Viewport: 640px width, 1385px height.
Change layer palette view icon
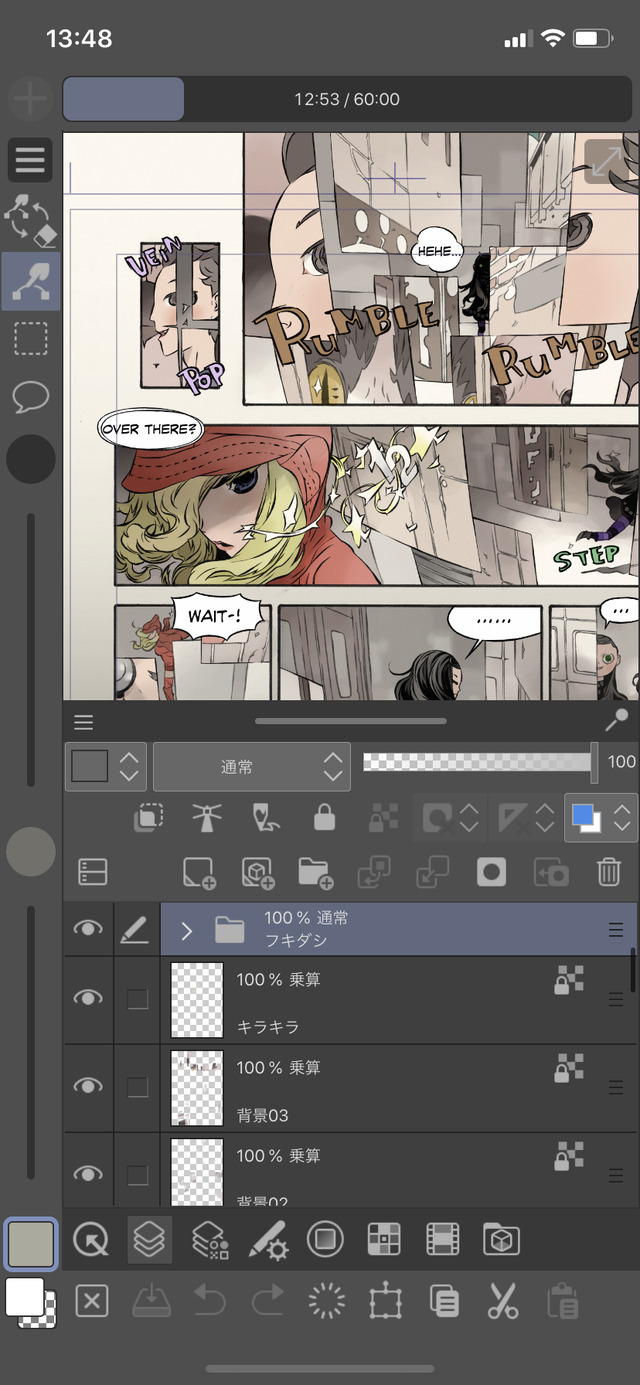pos(92,872)
